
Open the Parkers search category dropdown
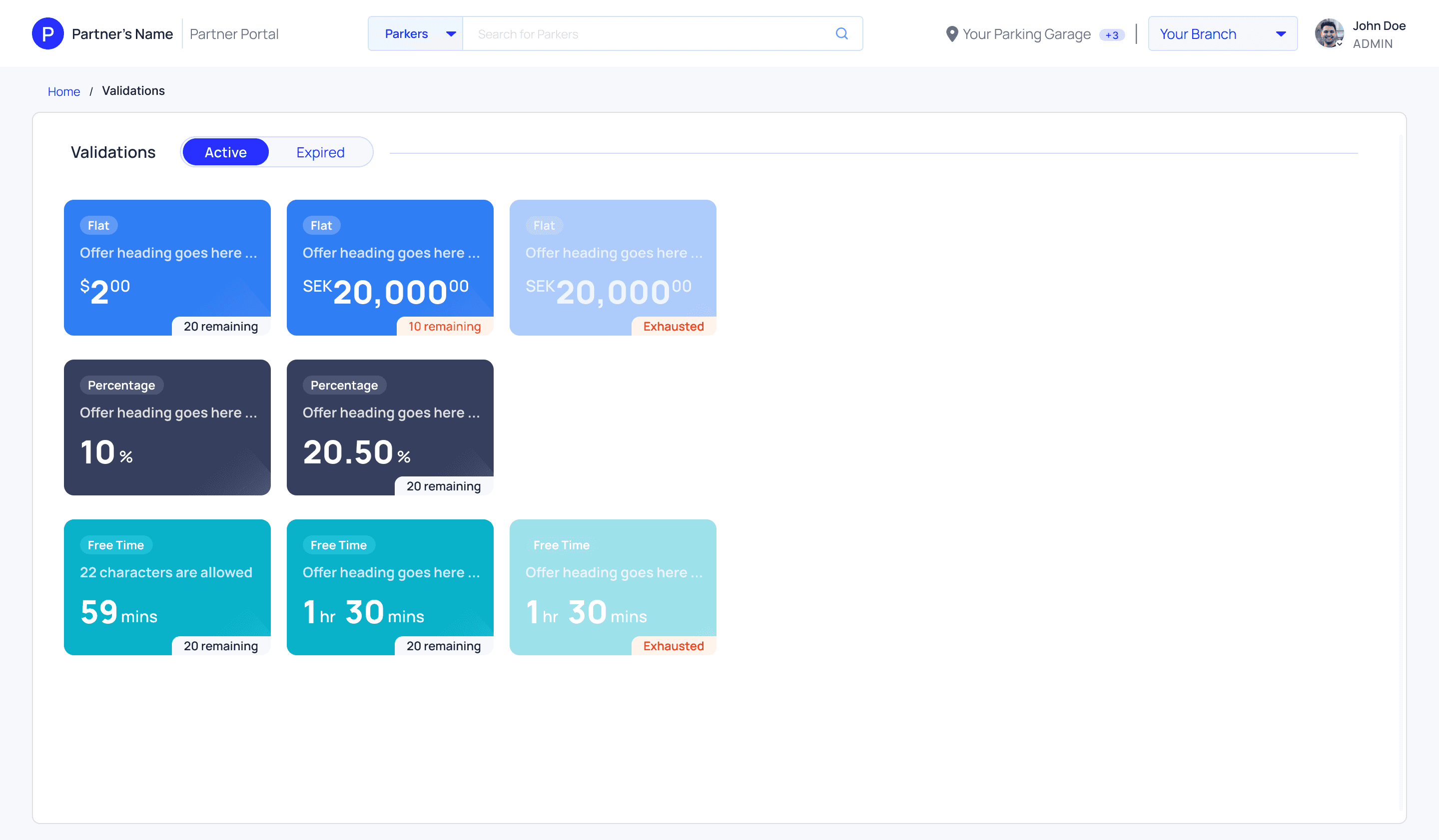416,33
